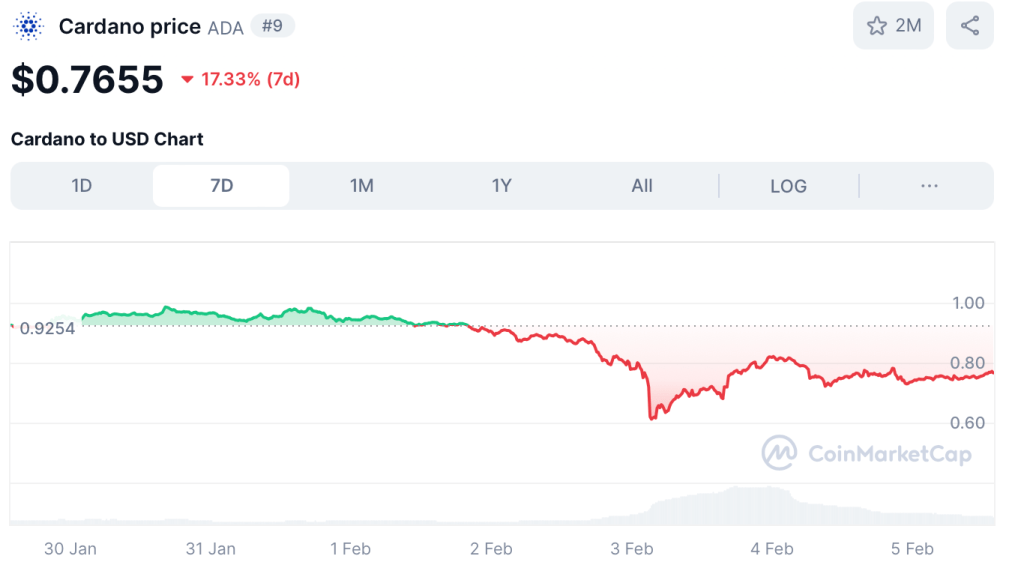This screenshot has height=562, width=1024.
Task: Click the 0.9254 opening price label
Action: [48, 327]
